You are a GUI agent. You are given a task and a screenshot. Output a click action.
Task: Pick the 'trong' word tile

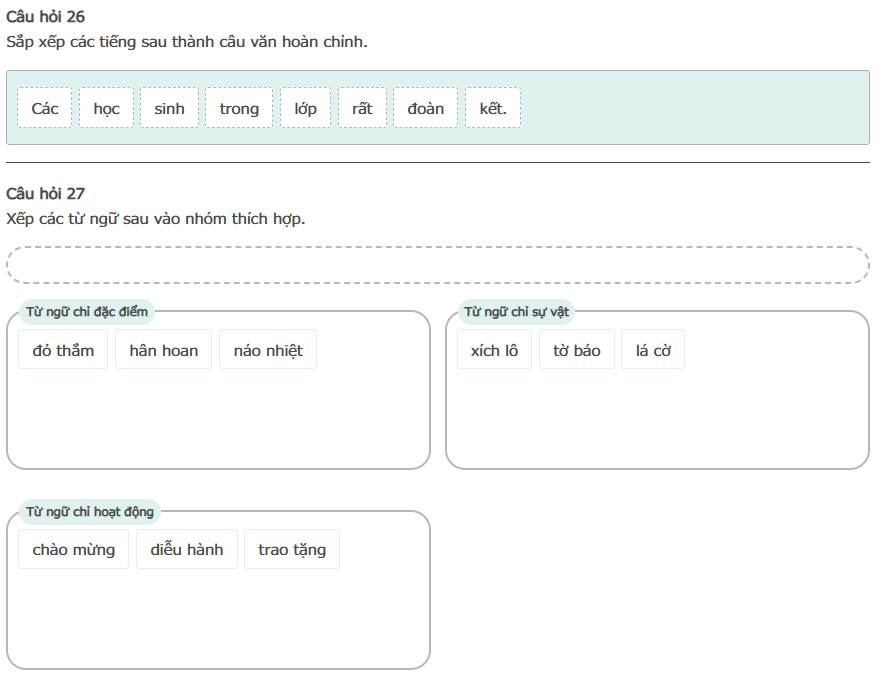click(239, 108)
